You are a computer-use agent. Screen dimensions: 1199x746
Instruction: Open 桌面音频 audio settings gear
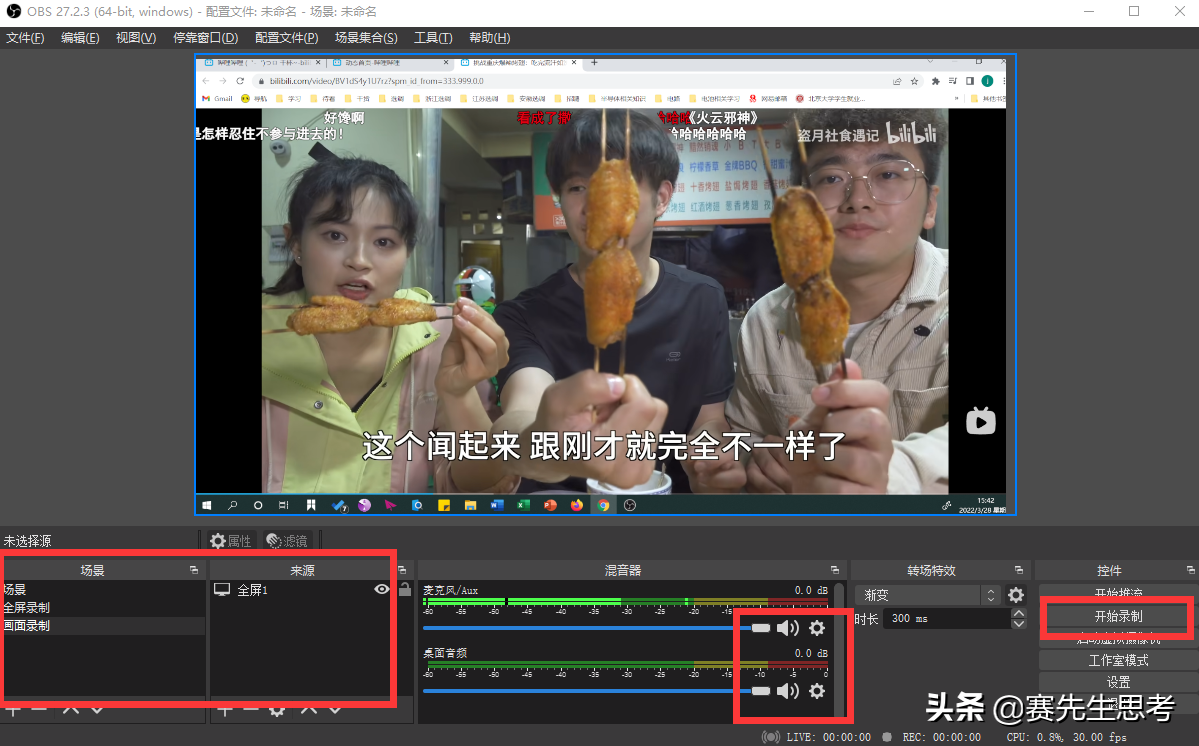pos(817,691)
